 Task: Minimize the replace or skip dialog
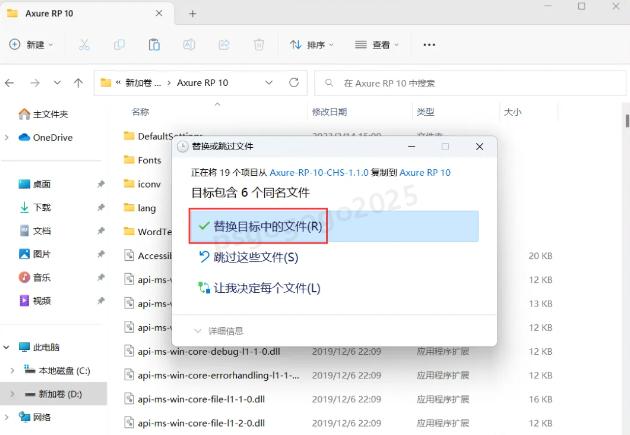(411, 147)
